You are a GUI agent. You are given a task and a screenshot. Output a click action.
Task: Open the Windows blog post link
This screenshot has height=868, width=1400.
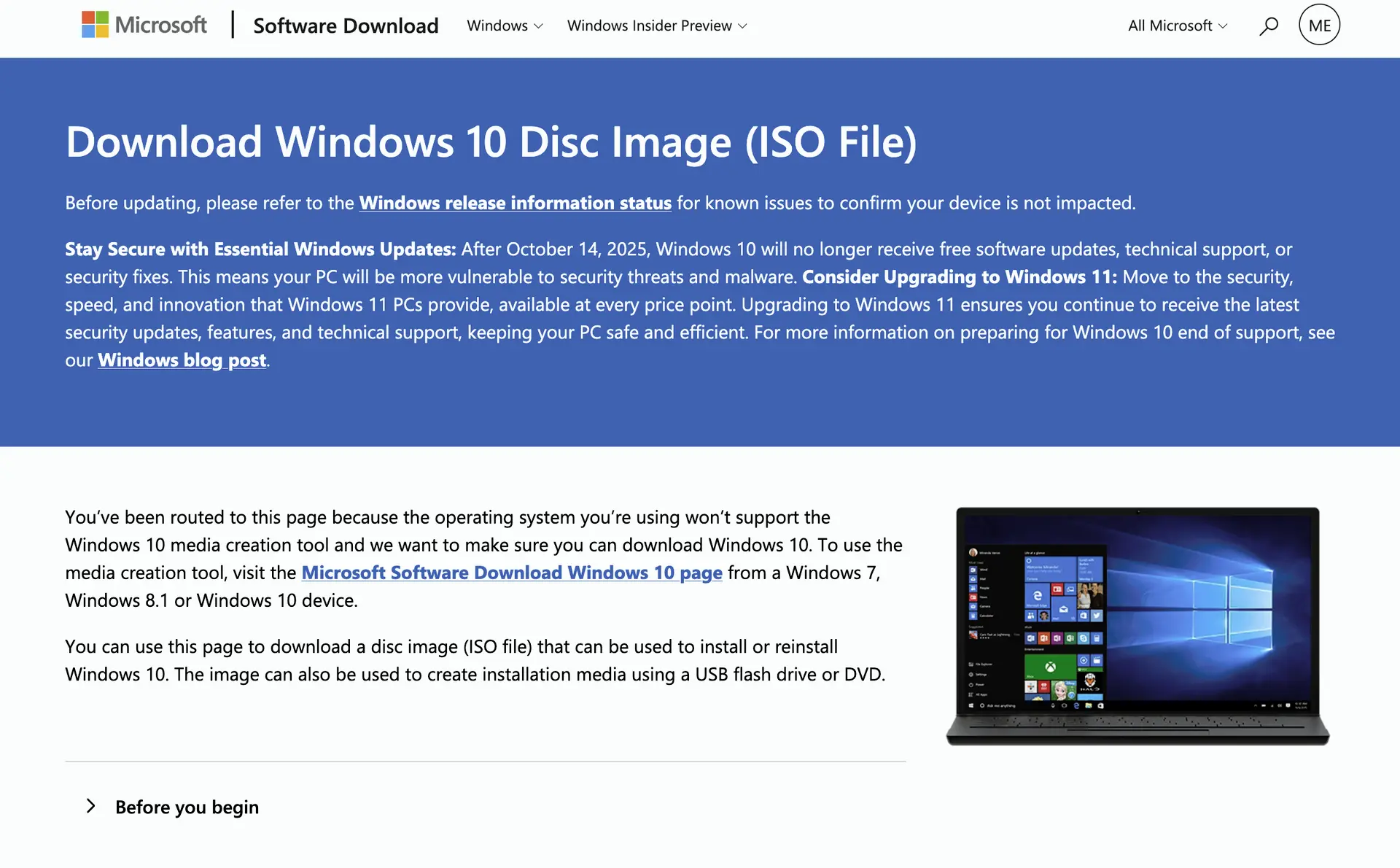(182, 360)
